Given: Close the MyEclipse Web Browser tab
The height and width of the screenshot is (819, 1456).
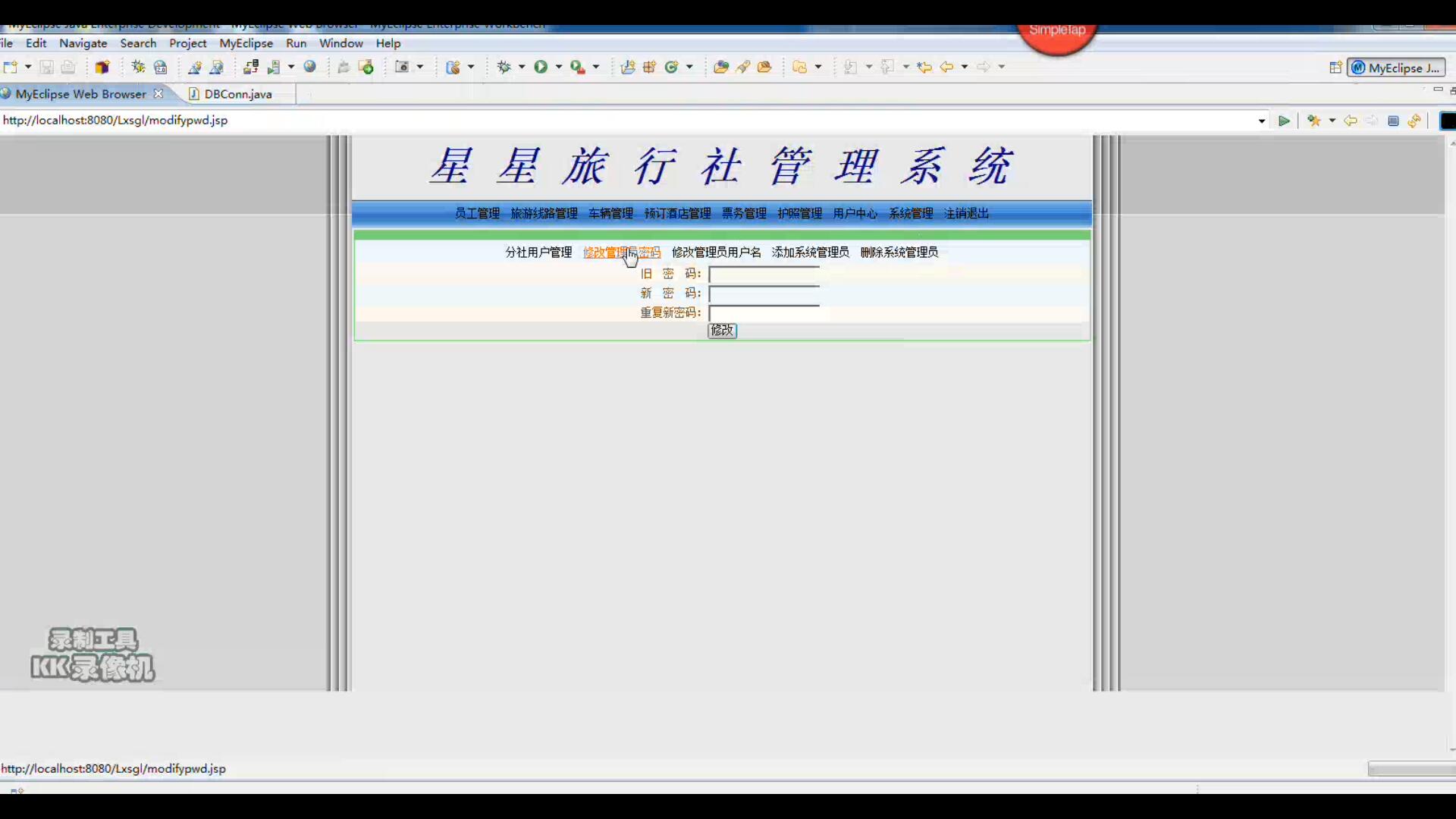Looking at the screenshot, I should click(x=158, y=94).
